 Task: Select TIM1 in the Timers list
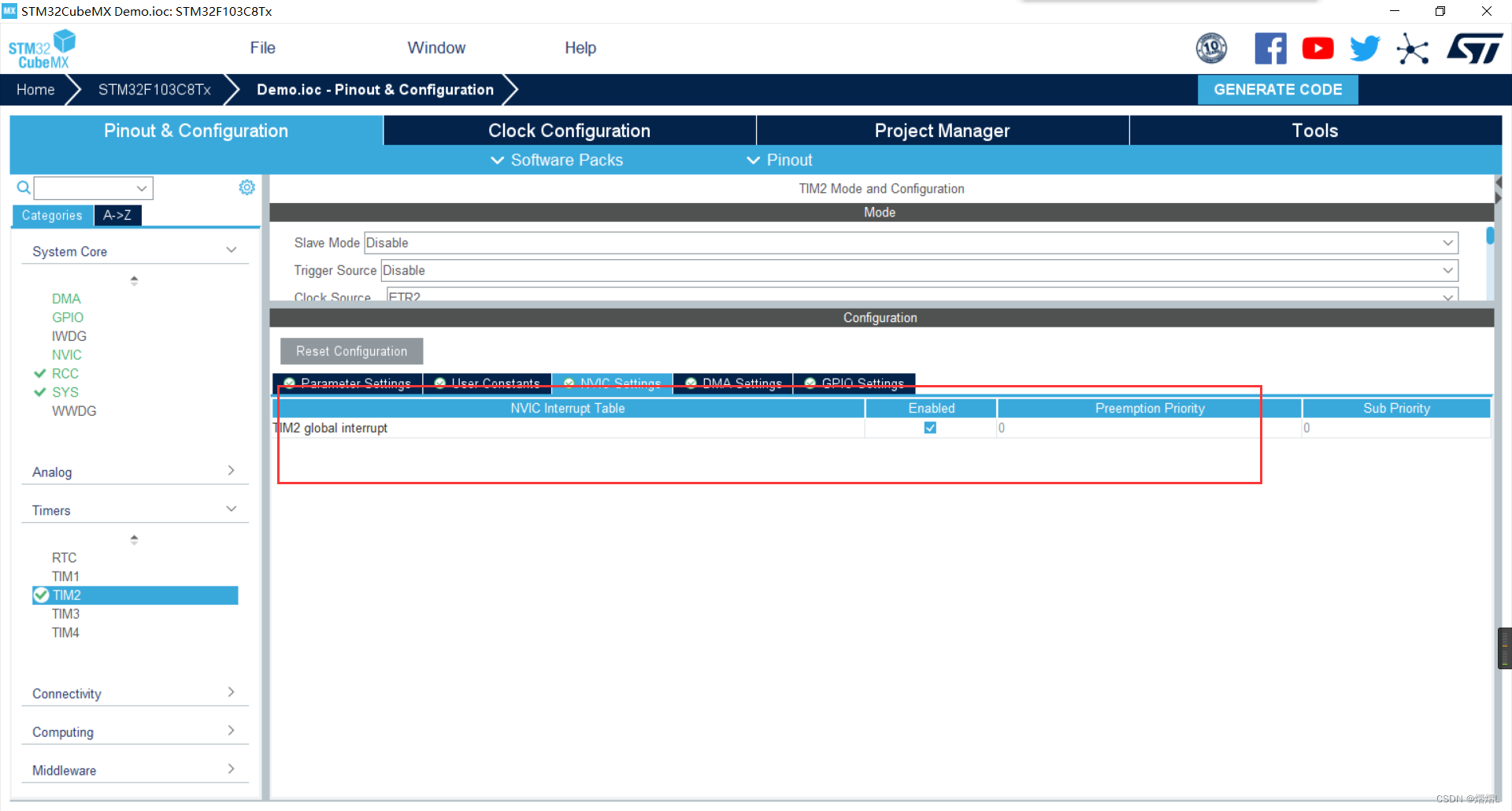tap(65, 576)
